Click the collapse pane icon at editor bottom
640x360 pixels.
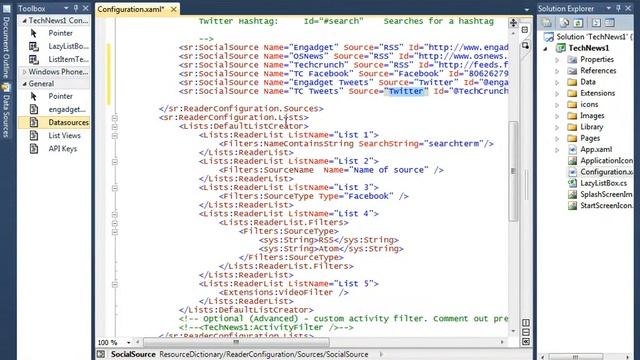[526, 341]
